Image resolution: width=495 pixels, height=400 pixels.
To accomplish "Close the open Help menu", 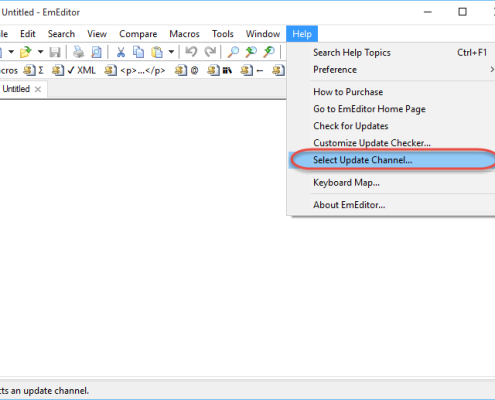I will 302,34.
